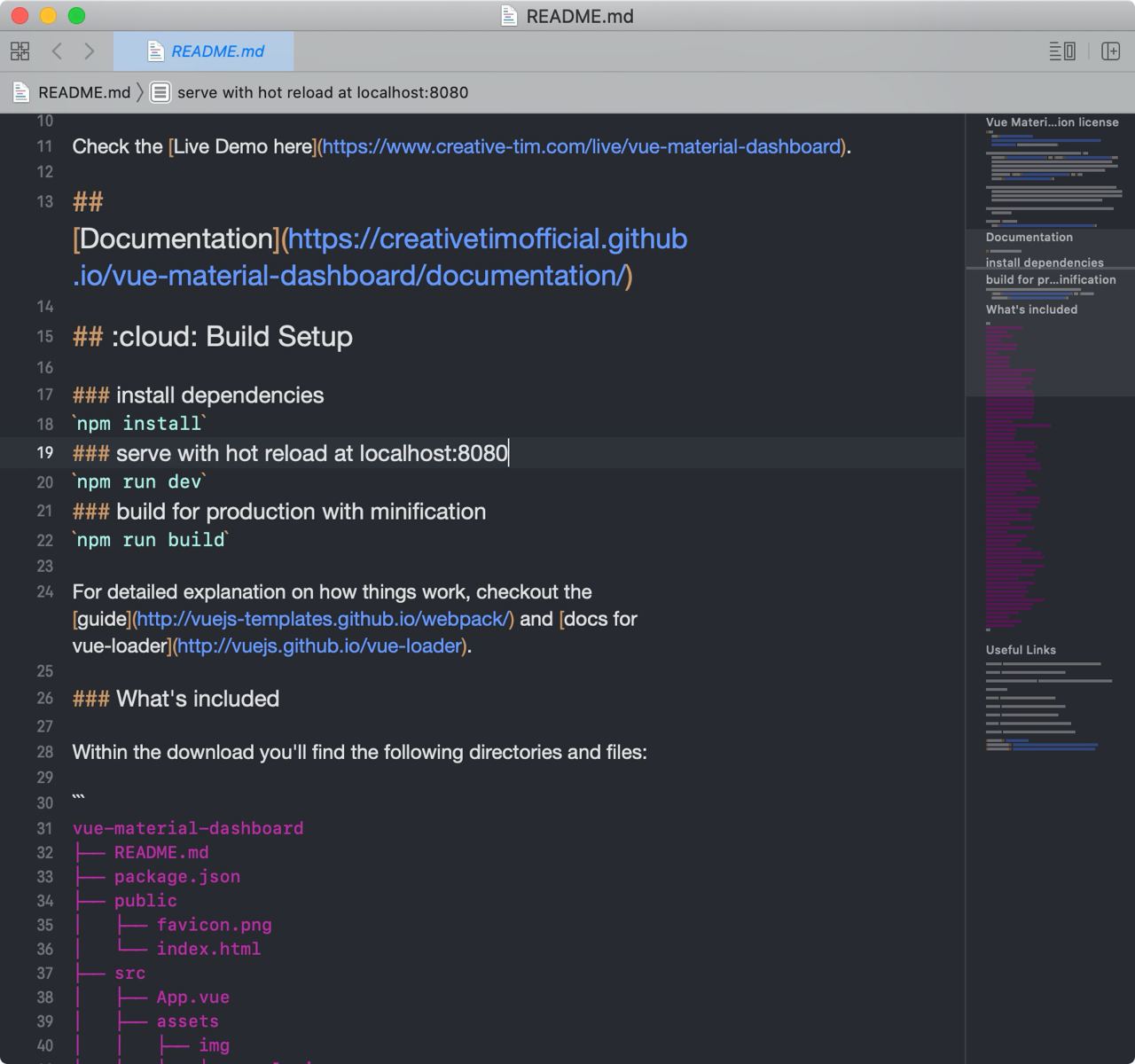Jump to 'Useful Links' in the minimap
This screenshot has height=1064, width=1135.
pyautogui.click(x=1021, y=650)
